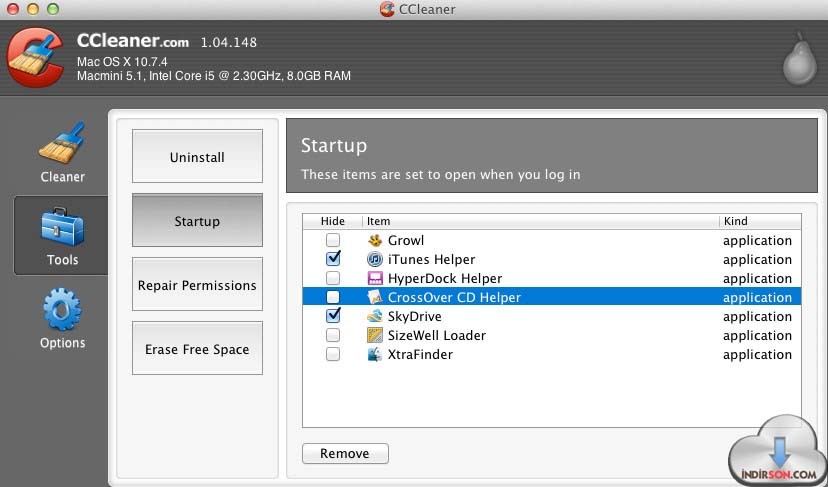The width and height of the screenshot is (828, 487).
Task: Uncheck Hide for iTunes Helper
Action: pyautogui.click(x=333, y=259)
